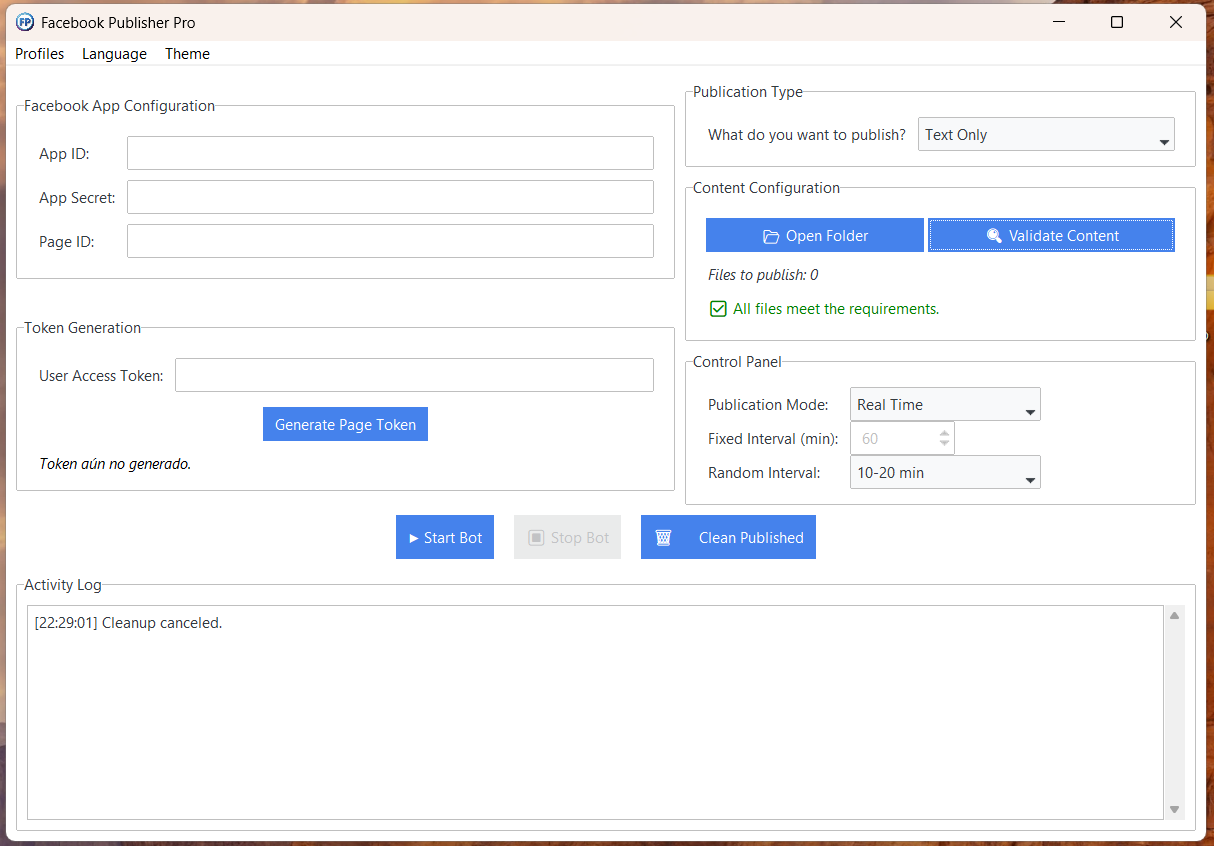
Task: Expand the Text Only publish type dropdown
Action: click(x=1046, y=134)
